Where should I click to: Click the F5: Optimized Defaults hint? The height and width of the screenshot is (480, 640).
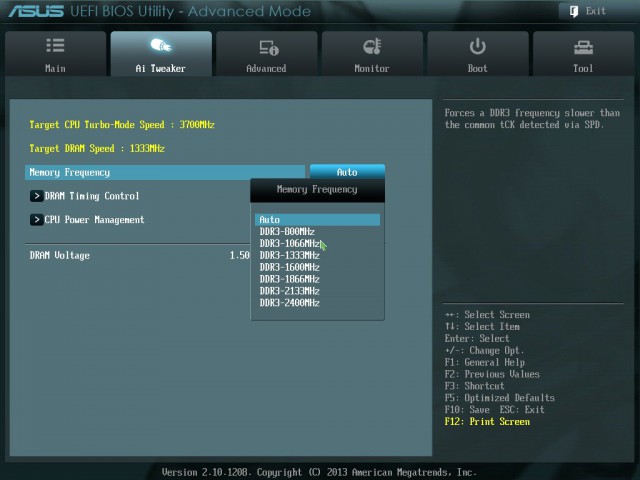[x=500, y=398]
